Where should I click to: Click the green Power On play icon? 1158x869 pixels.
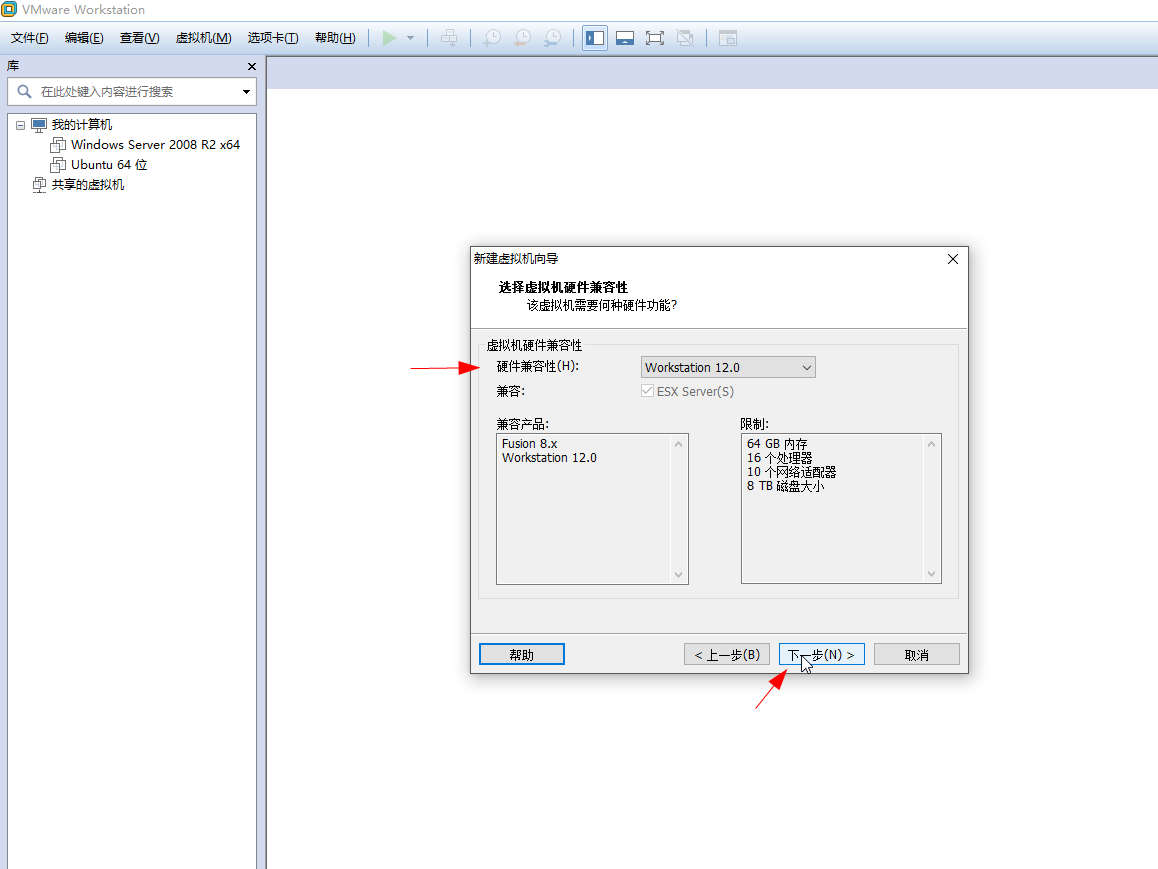coord(389,38)
